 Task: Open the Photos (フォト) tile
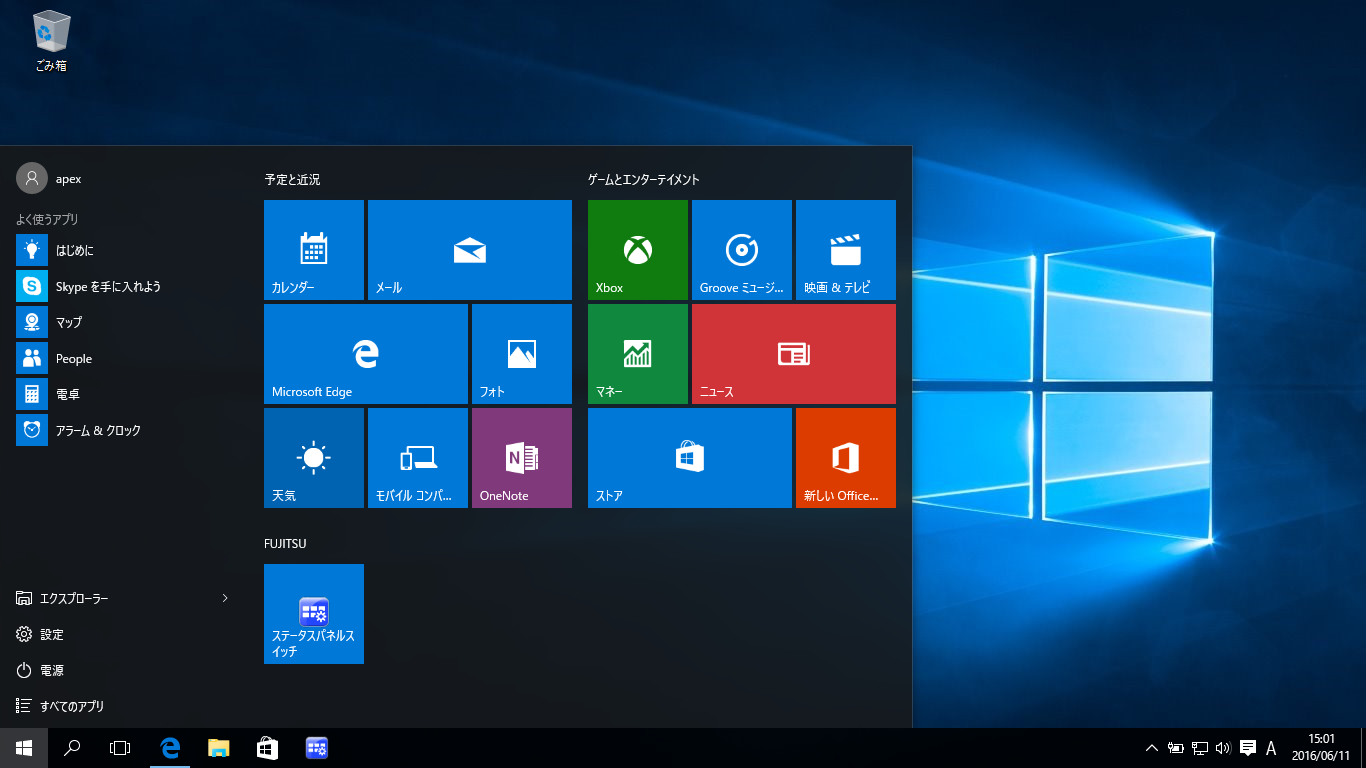tap(522, 354)
